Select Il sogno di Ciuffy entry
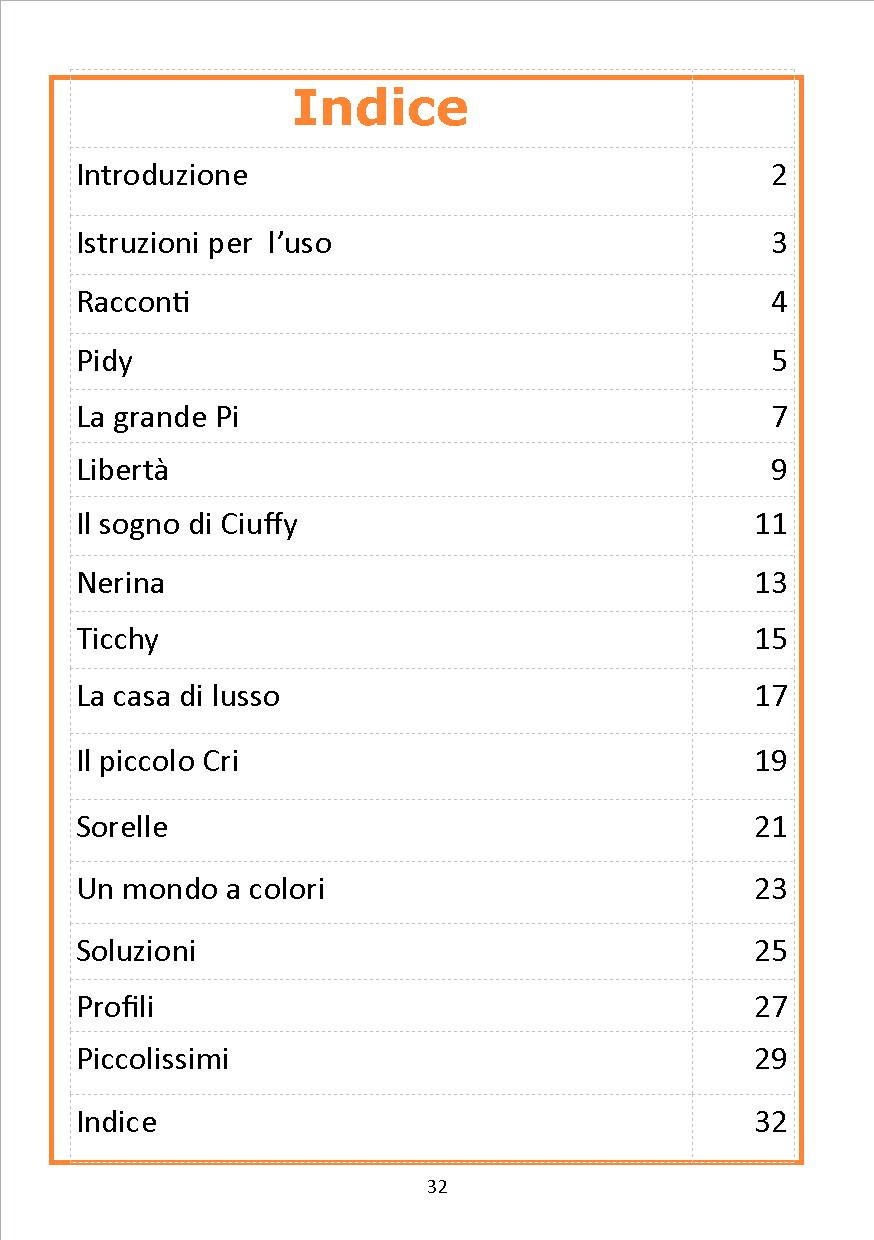The width and height of the screenshot is (874, 1240). (187, 524)
